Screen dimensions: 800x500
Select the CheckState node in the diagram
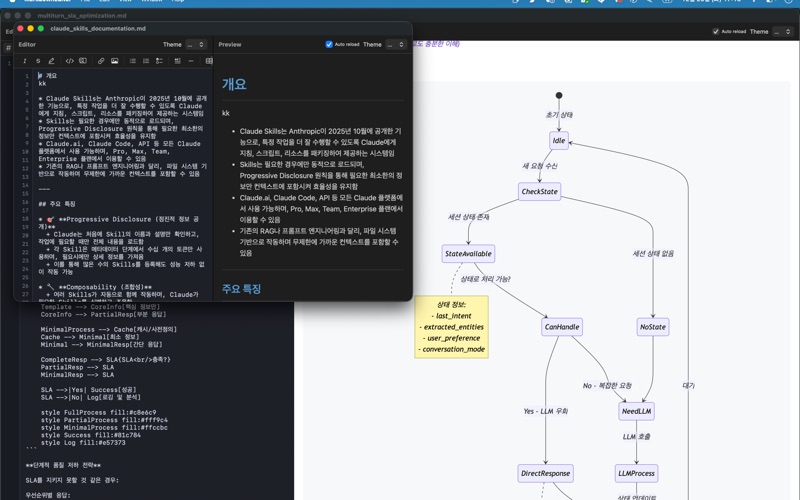pos(539,191)
